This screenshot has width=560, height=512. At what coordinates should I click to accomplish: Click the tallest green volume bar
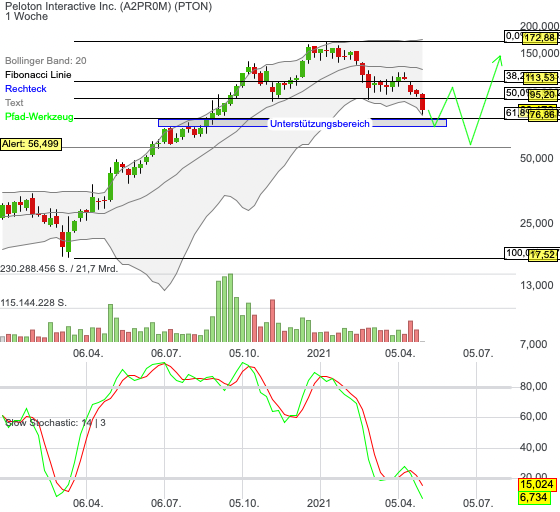(x=230, y=308)
